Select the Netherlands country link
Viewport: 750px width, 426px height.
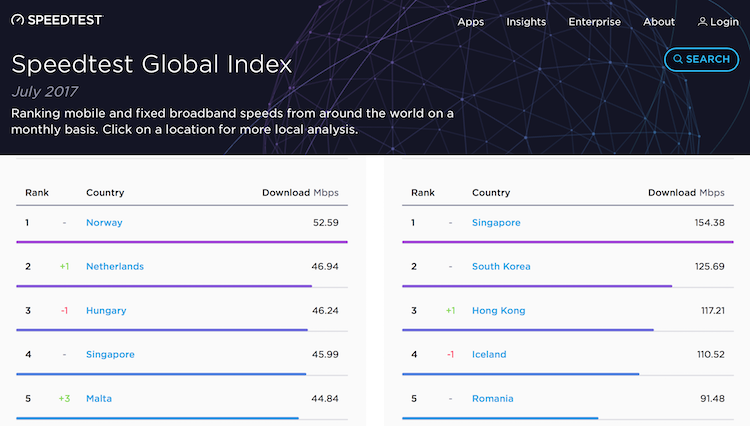(x=114, y=267)
